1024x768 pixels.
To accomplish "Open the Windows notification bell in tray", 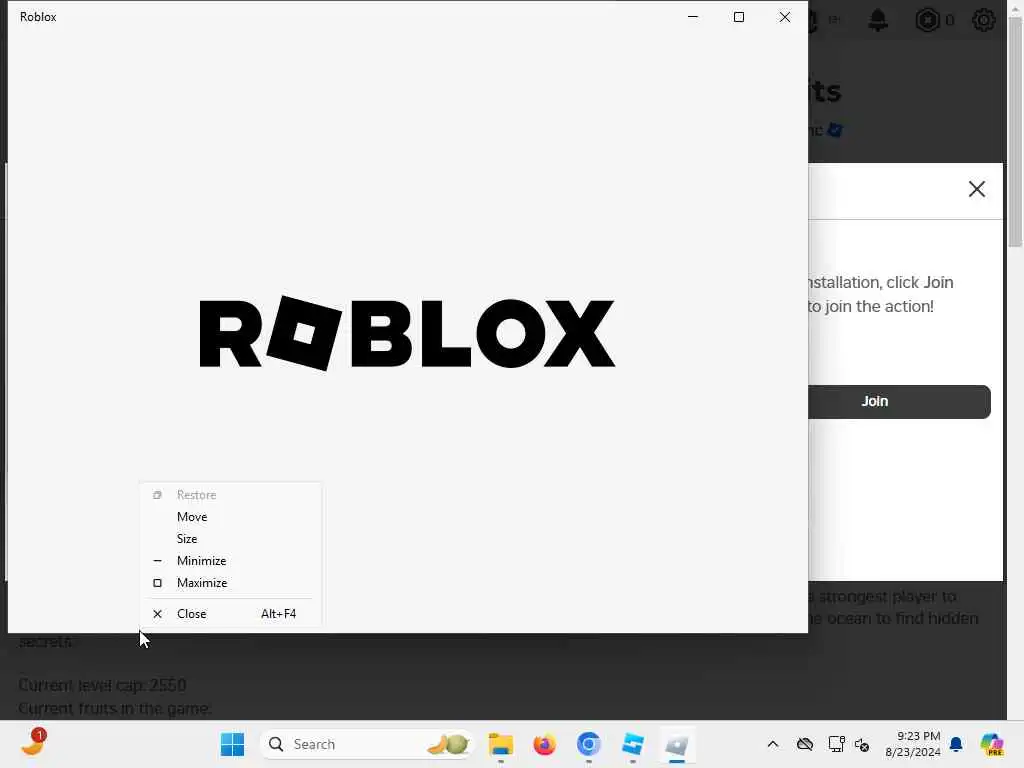I will point(956,744).
